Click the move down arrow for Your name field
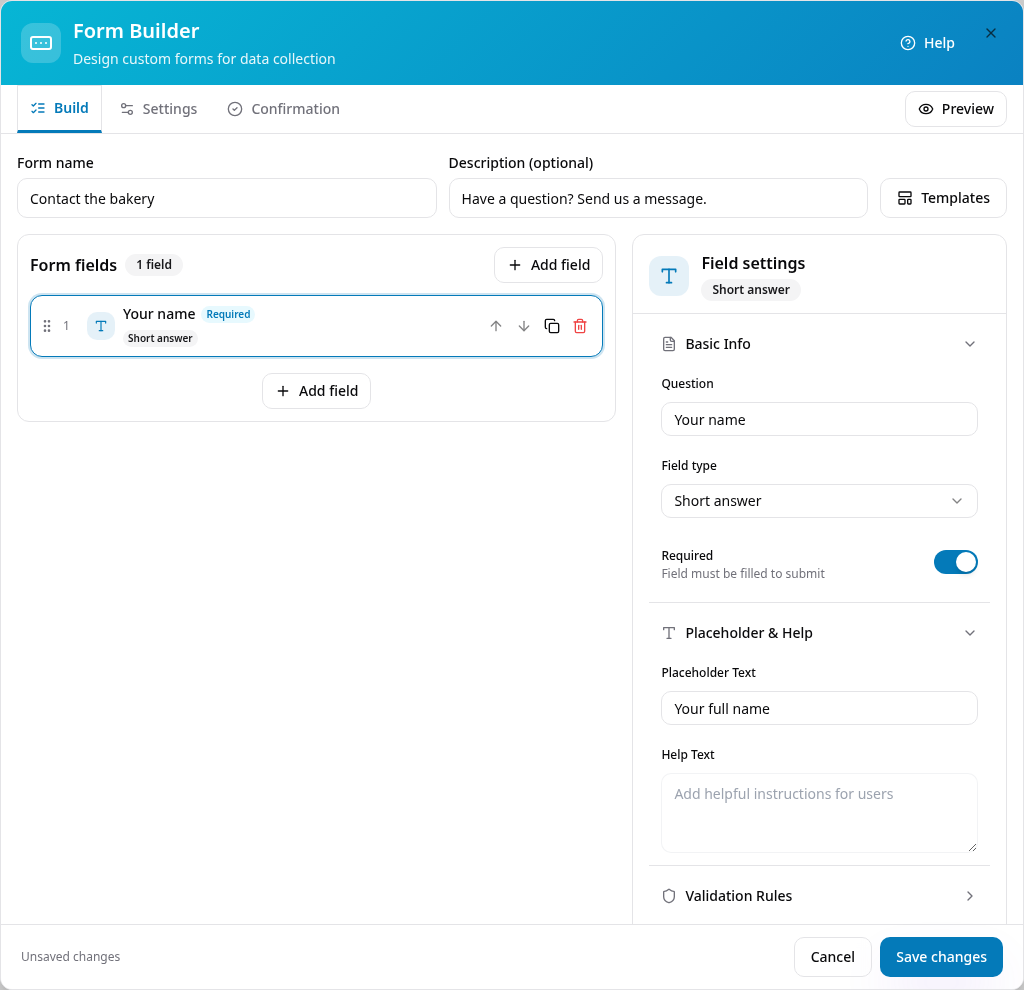The image size is (1024, 990). pos(524,326)
